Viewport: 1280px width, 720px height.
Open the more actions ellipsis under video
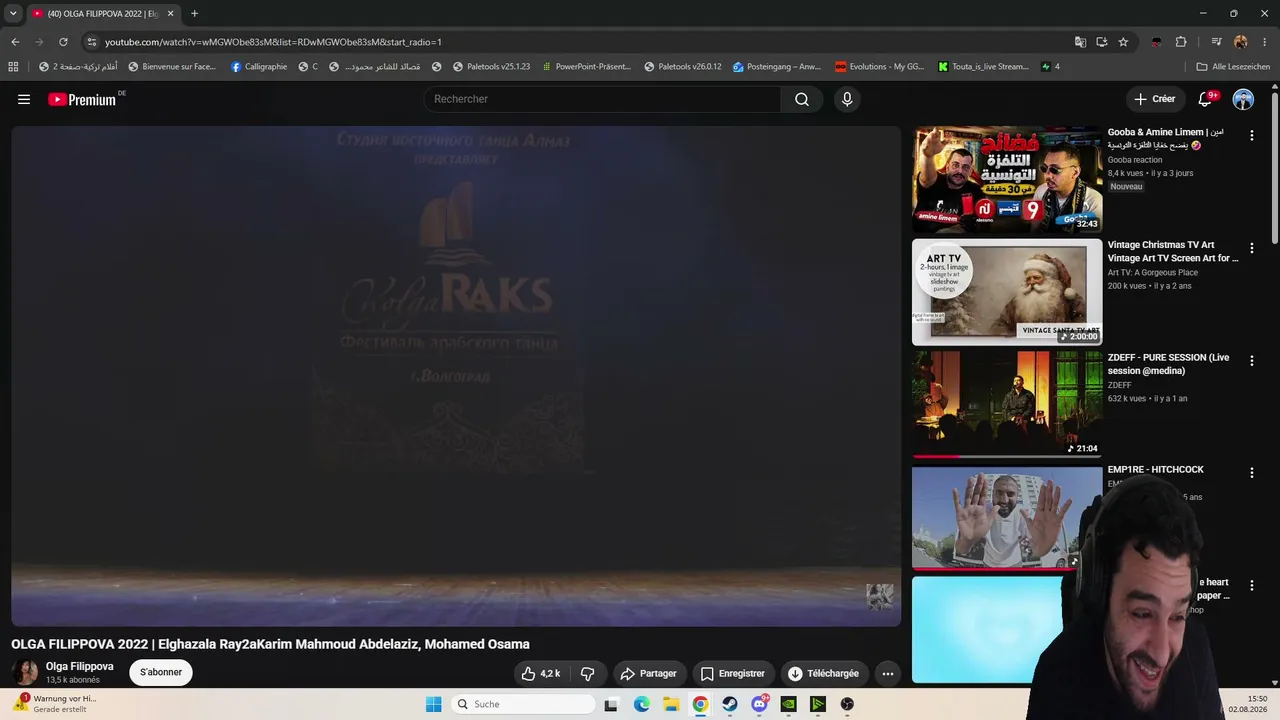click(x=887, y=674)
